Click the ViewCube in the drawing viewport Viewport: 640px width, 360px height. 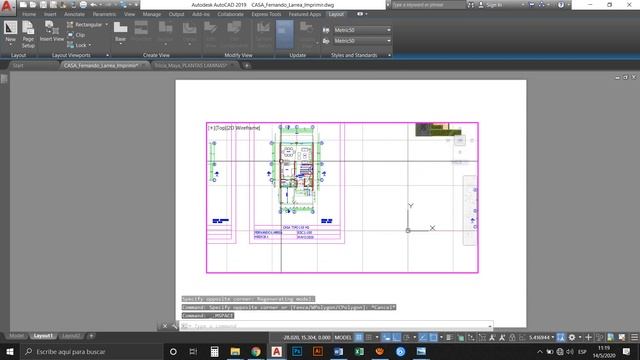click(x=460, y=140)
